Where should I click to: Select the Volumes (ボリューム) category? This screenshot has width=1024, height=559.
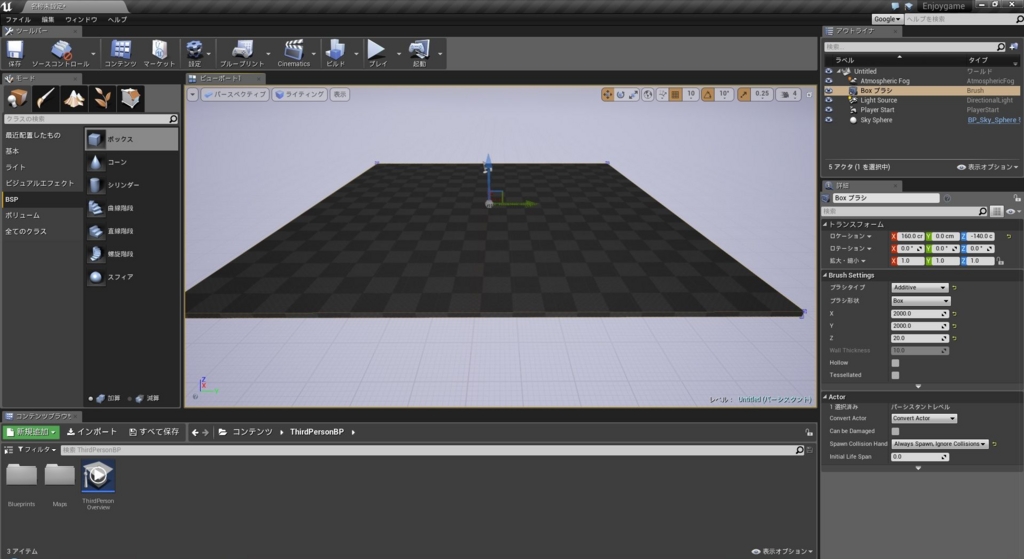(42, 216)
